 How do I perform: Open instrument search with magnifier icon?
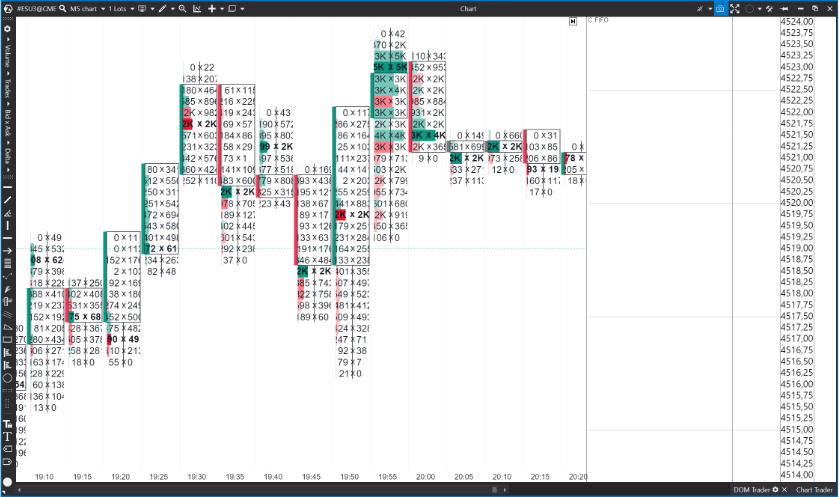(x=63, y=9)
